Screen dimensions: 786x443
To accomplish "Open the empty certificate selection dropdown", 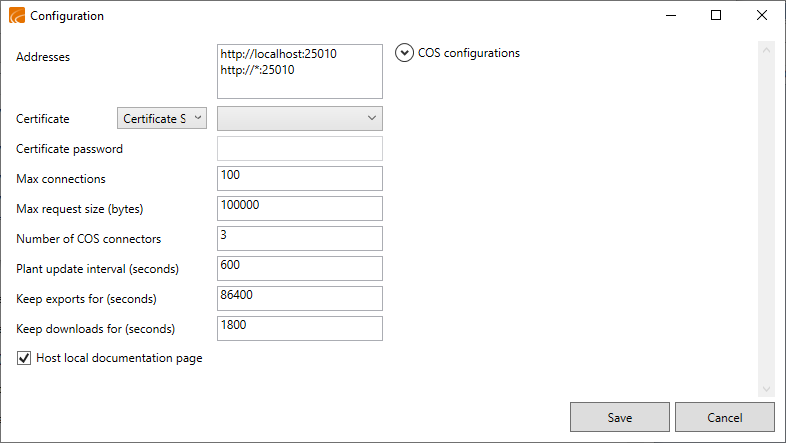I will coord(300,118).
